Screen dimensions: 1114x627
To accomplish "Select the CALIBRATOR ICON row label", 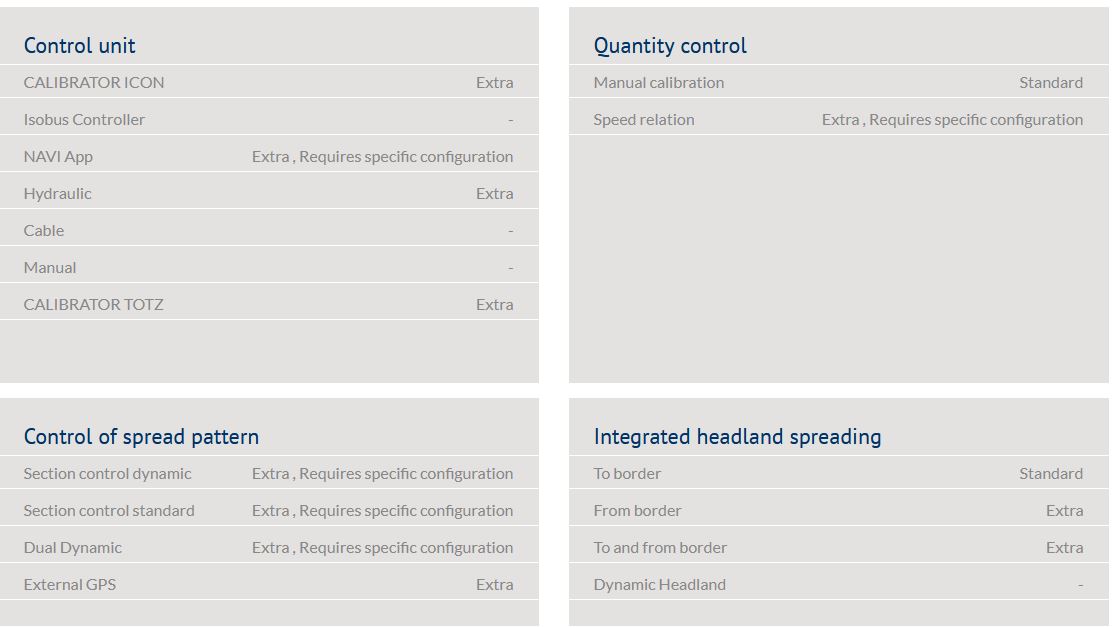I will [94, 83].
